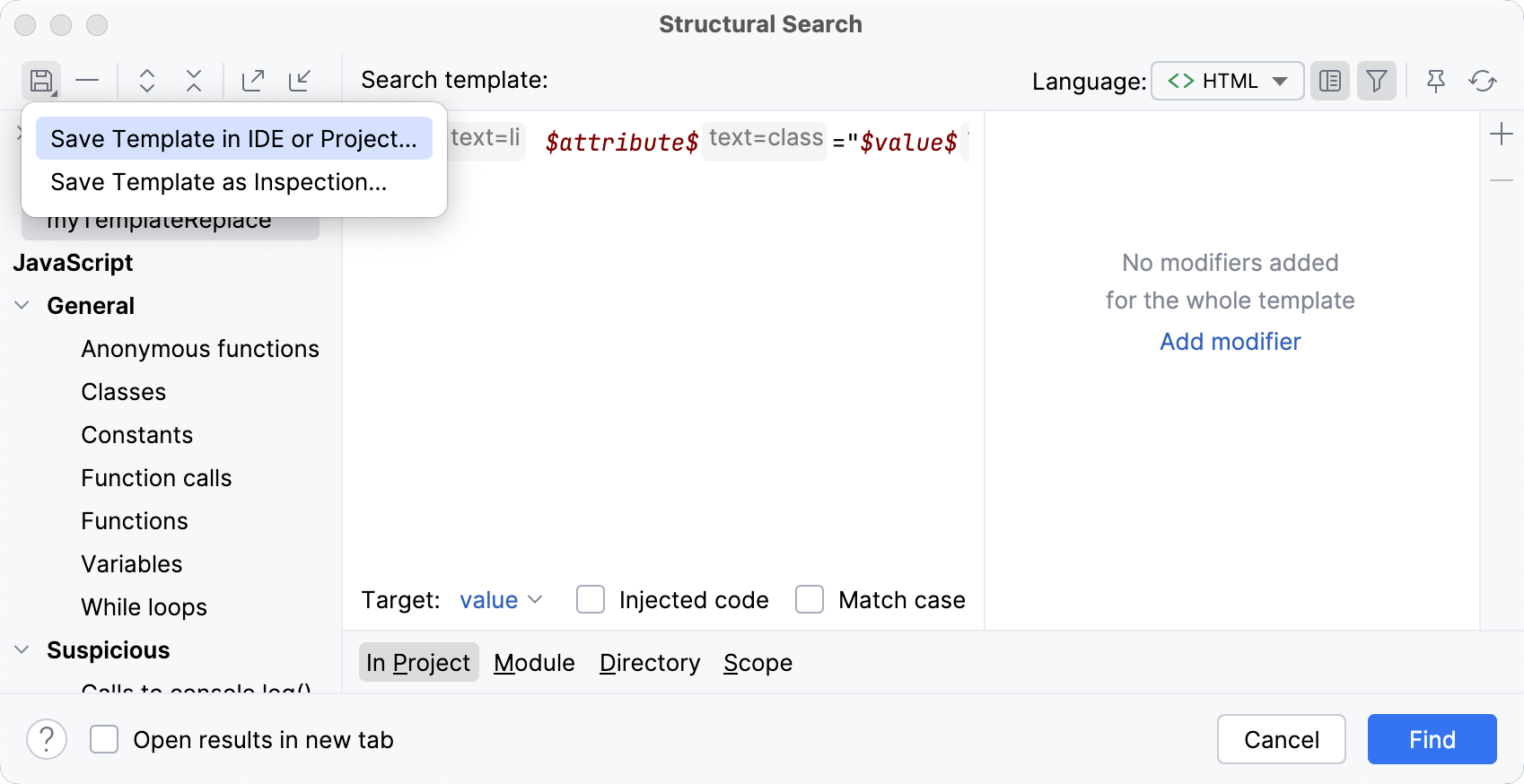1524x784 pixels.
Task: Click the Remove template minus icon
Action: point(87,81)
